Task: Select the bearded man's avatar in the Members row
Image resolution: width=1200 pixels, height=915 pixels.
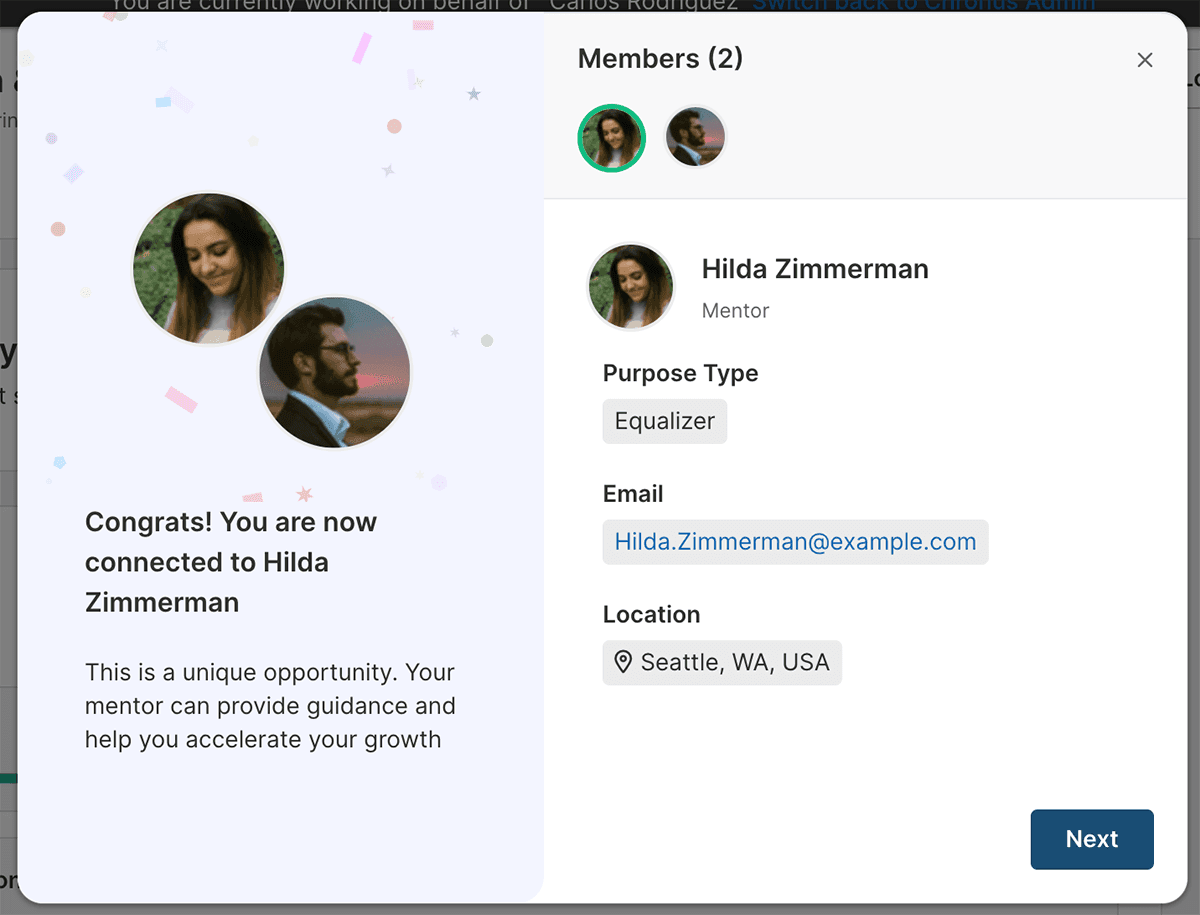Action: [695, 137]
